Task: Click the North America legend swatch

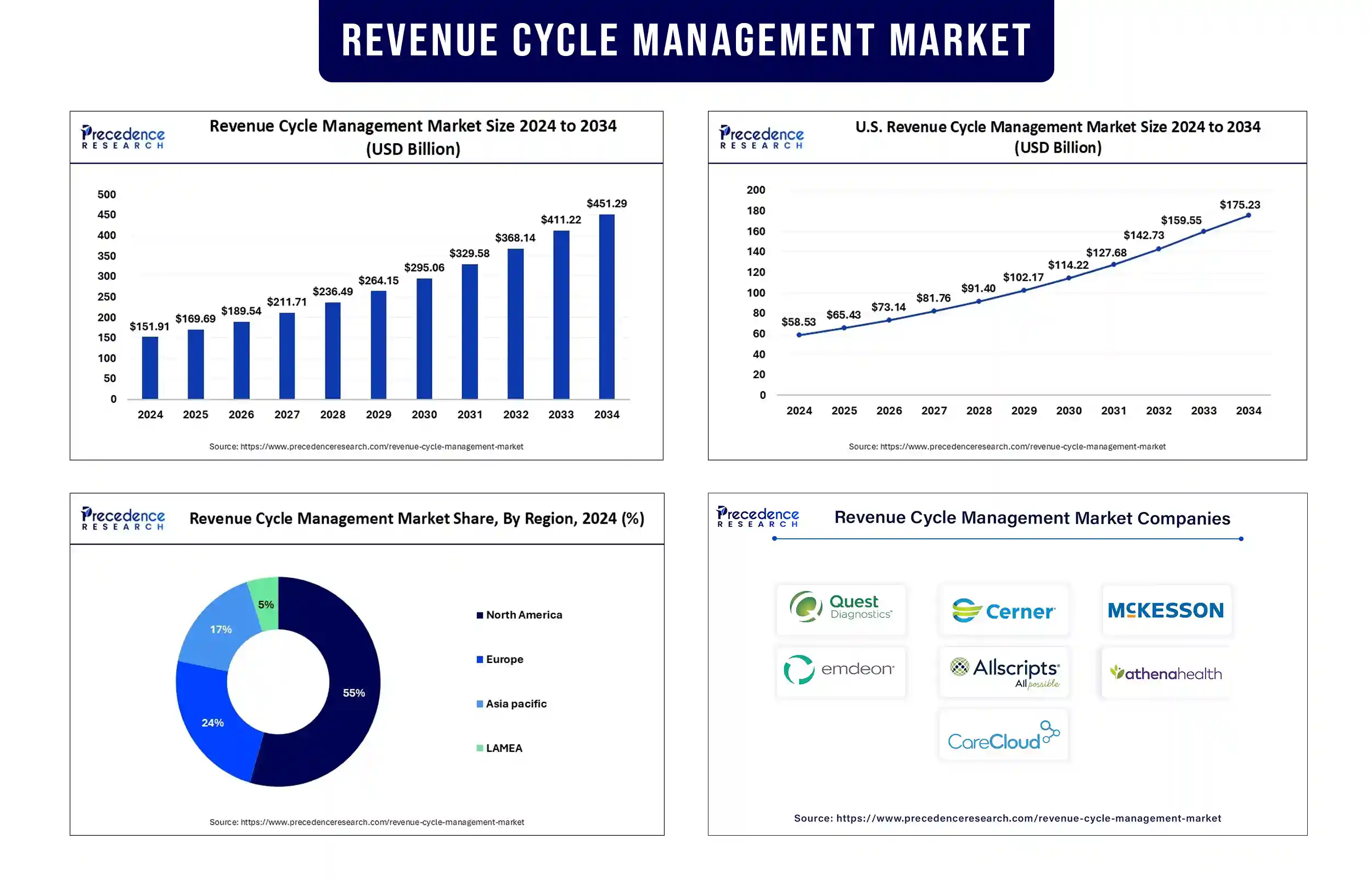Action: point(480,615)
